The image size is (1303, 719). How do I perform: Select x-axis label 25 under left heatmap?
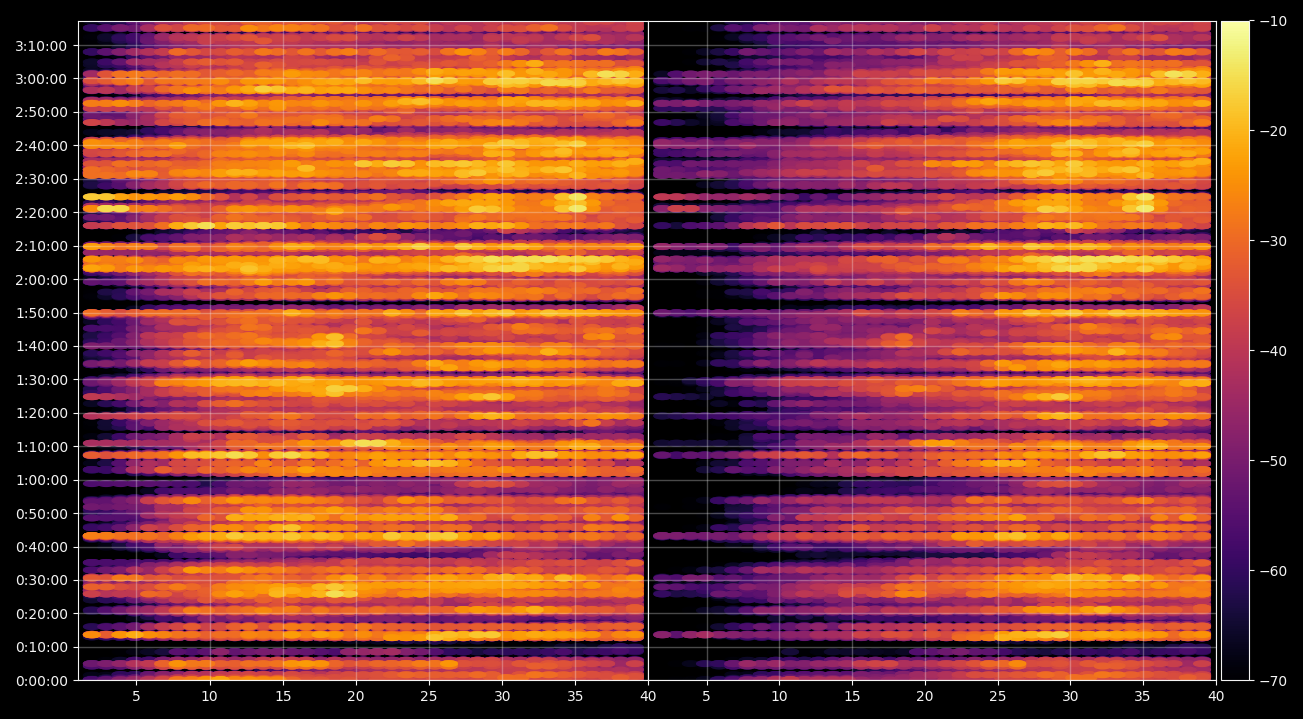coord(429,696)
